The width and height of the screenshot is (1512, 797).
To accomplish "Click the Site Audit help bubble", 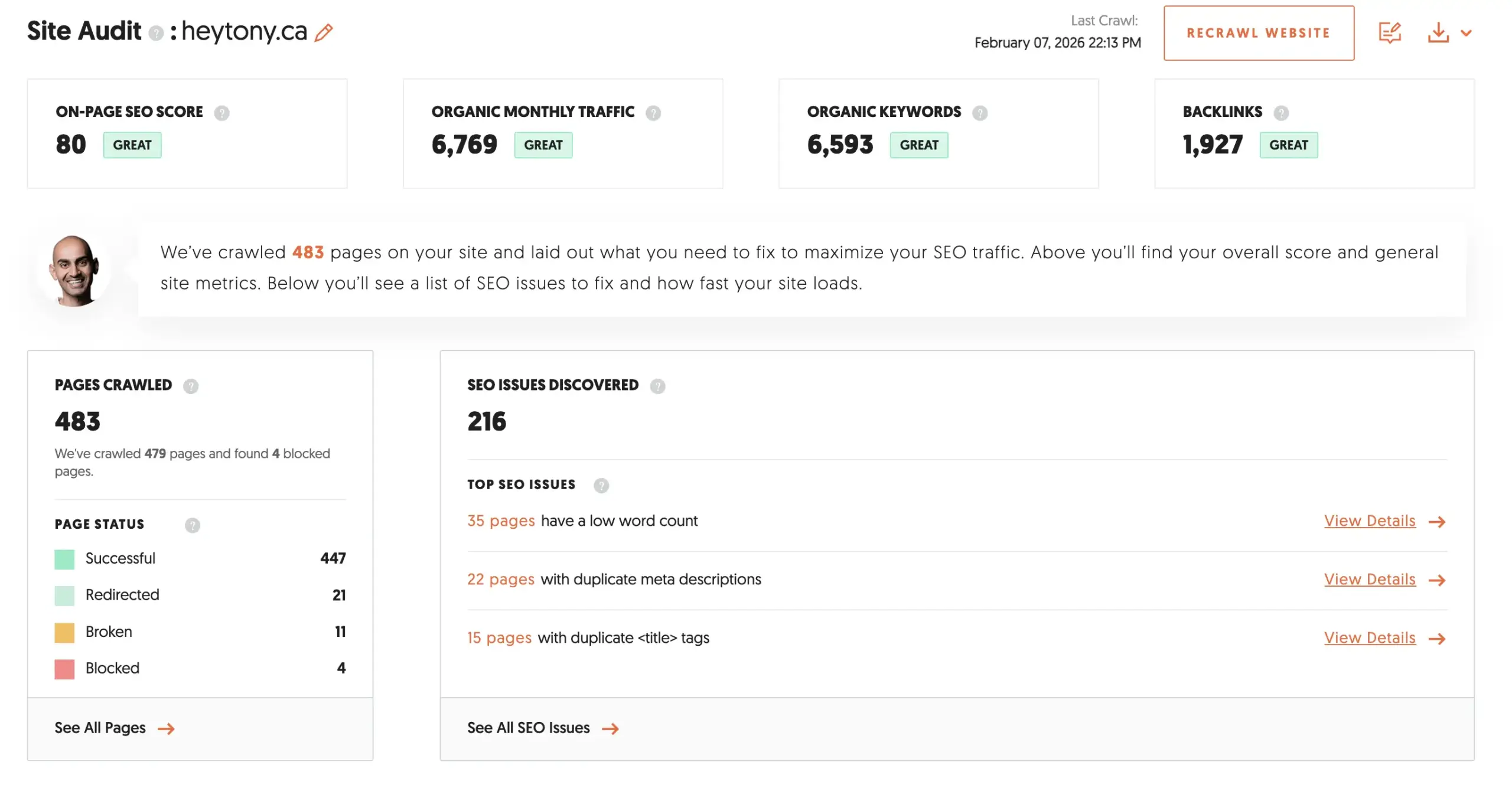I will [x=156, y=34].
